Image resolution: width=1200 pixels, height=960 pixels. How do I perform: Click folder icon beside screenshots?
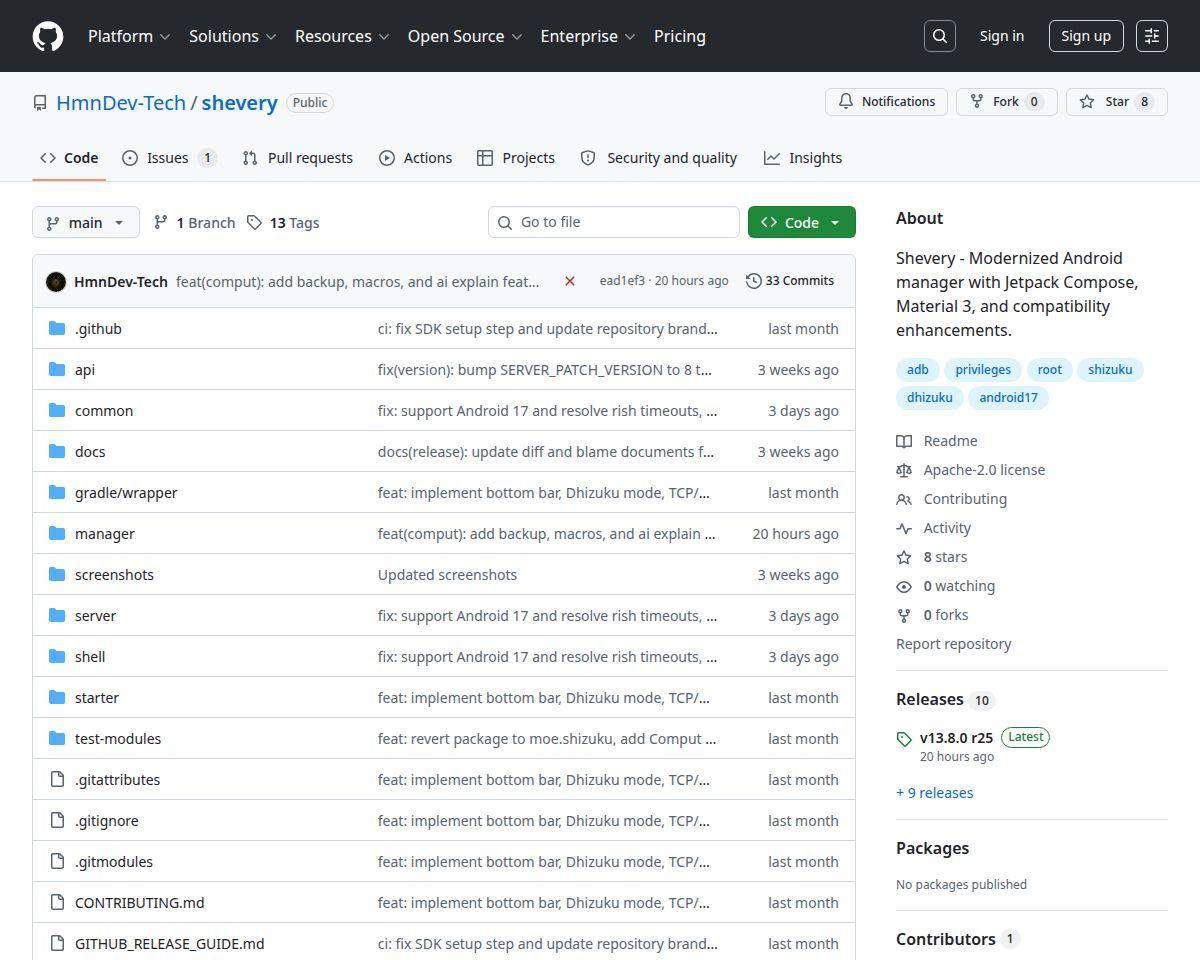click(57, 574)
